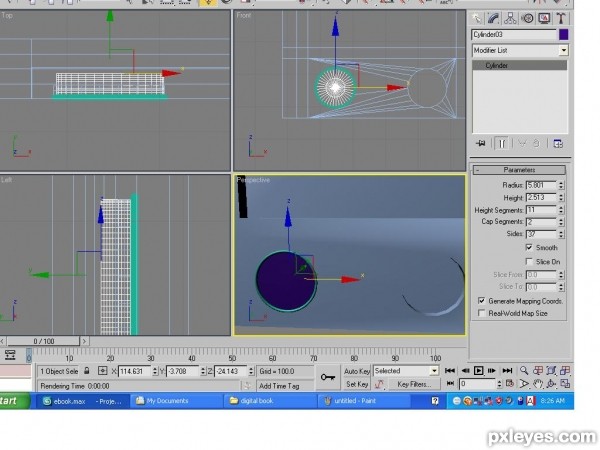Click the Cylinder03 object name field
600x450 pixels.
(x=514, y=34)
